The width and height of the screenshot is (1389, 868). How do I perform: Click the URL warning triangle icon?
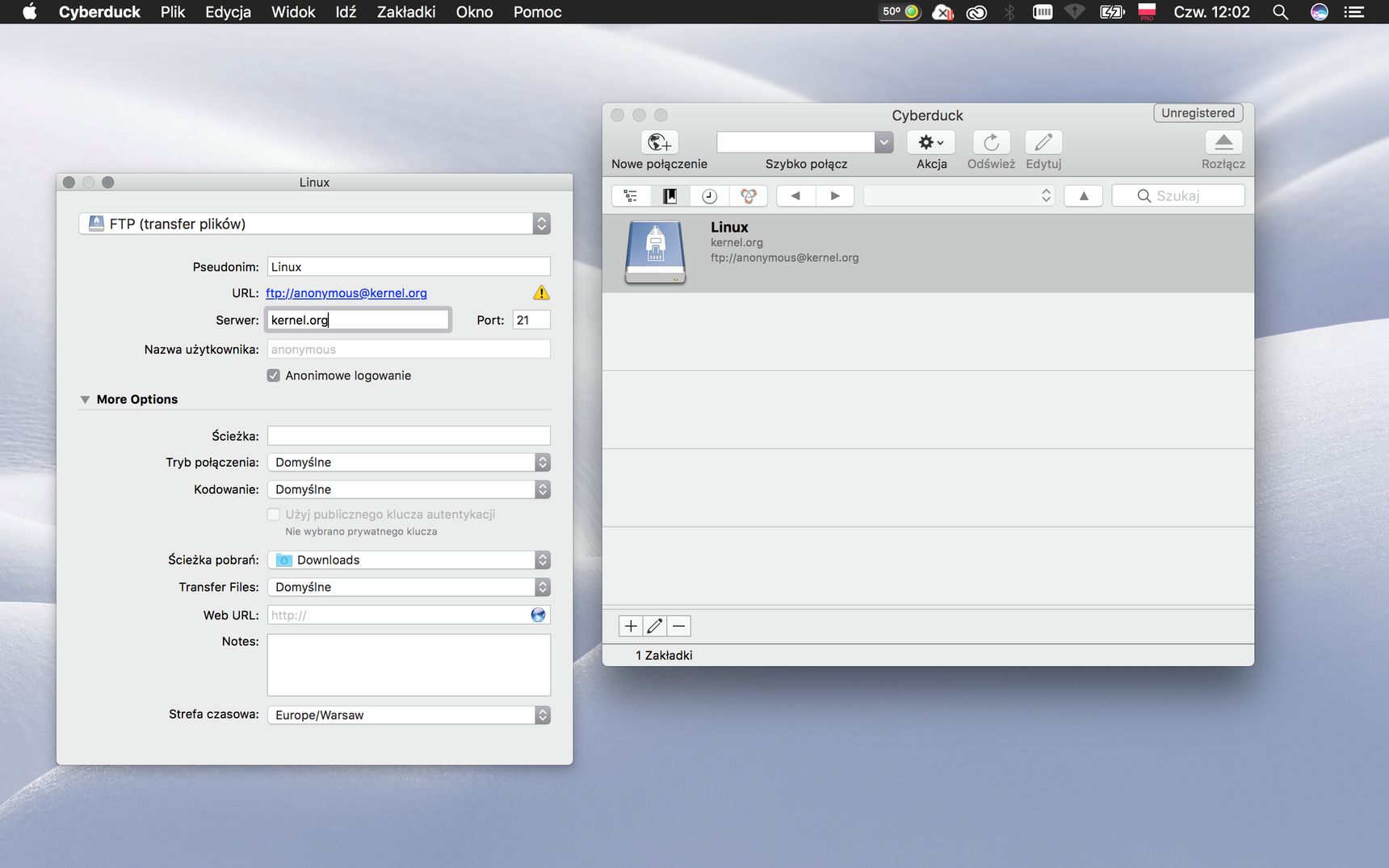(x=541, y=292)
